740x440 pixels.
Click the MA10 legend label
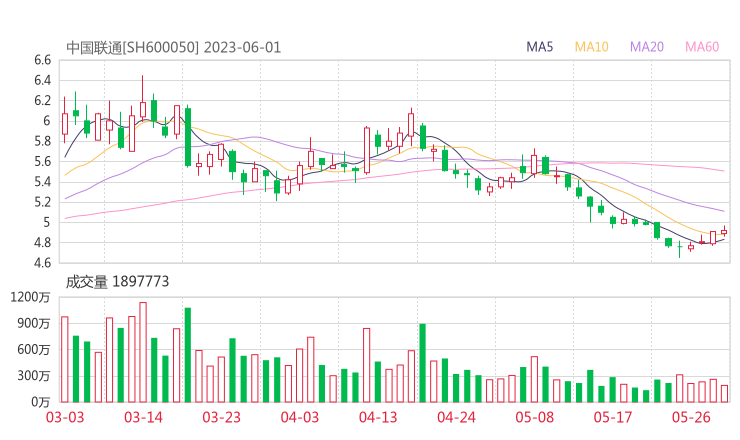click(591, 47)
